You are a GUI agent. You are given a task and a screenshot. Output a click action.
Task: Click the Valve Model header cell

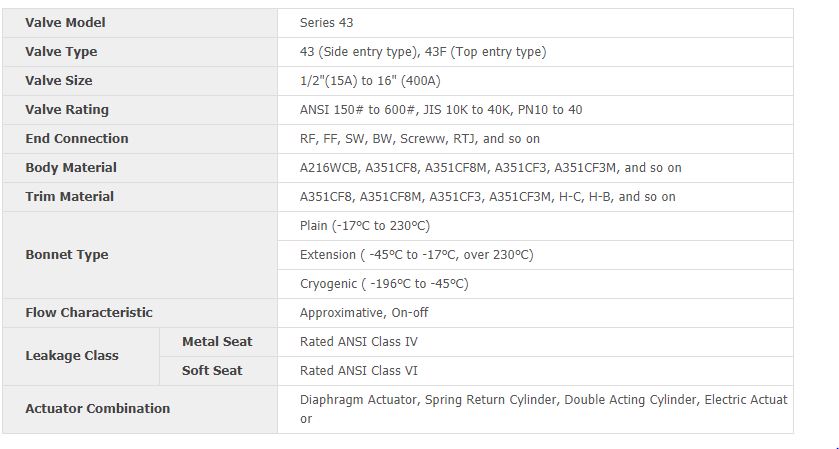pyautogui.click(x=65, y=22)
